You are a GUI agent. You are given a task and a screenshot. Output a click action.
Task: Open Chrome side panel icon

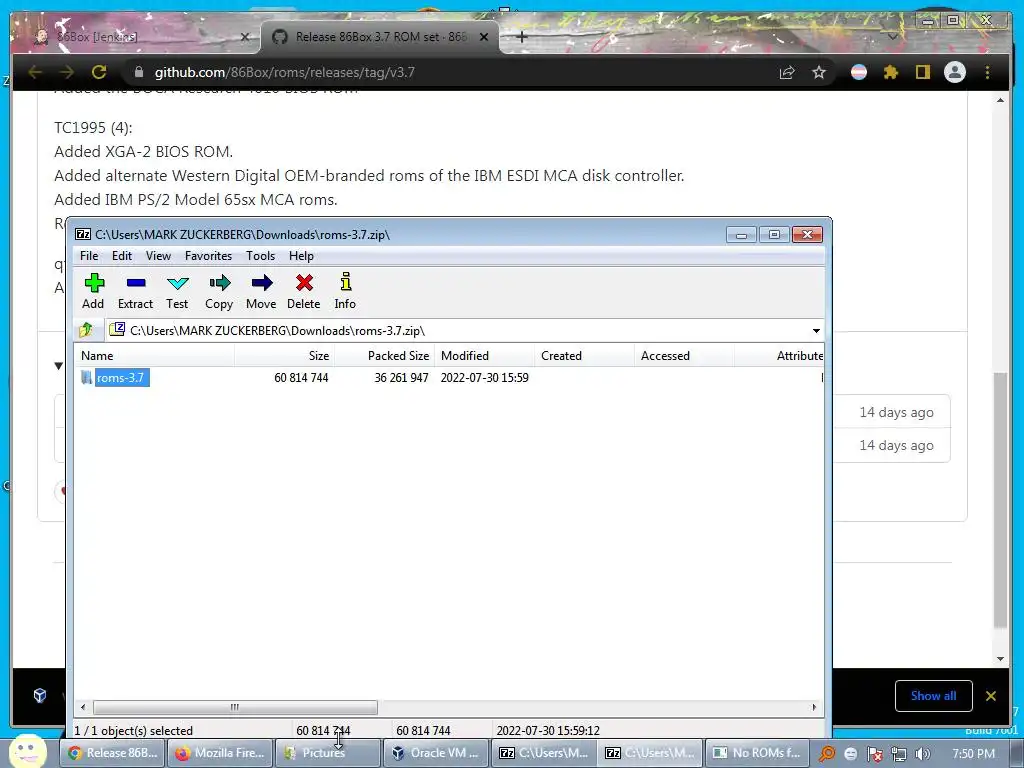tap(923, 72)
